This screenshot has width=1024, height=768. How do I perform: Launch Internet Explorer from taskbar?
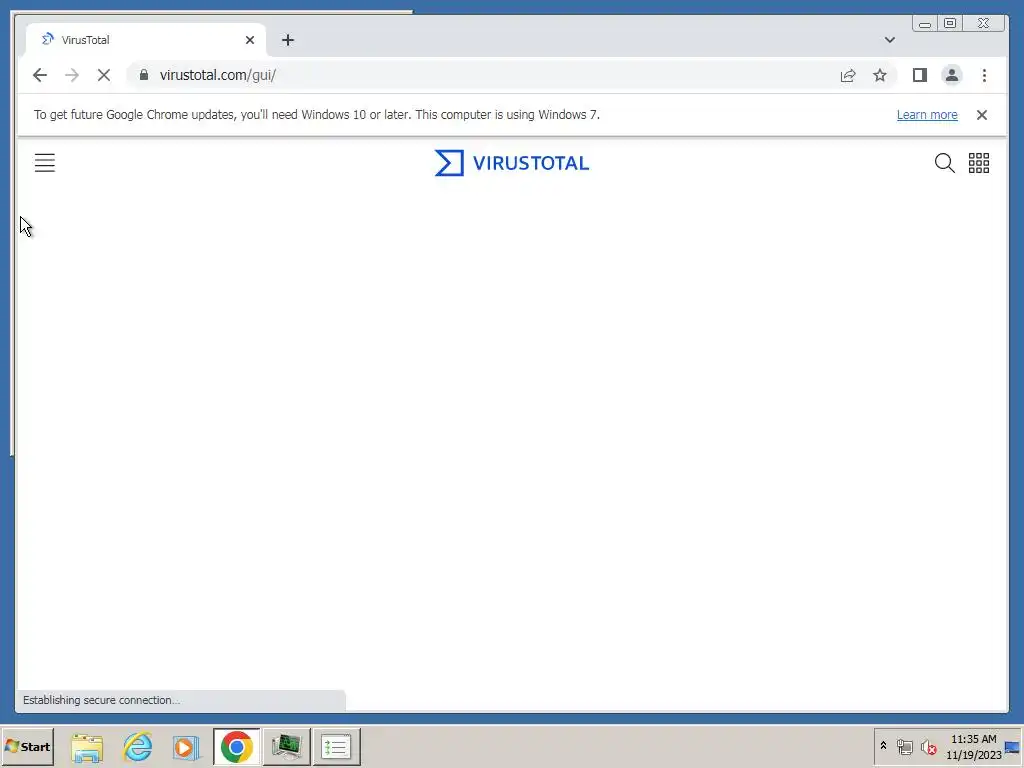tap(138, 746)
